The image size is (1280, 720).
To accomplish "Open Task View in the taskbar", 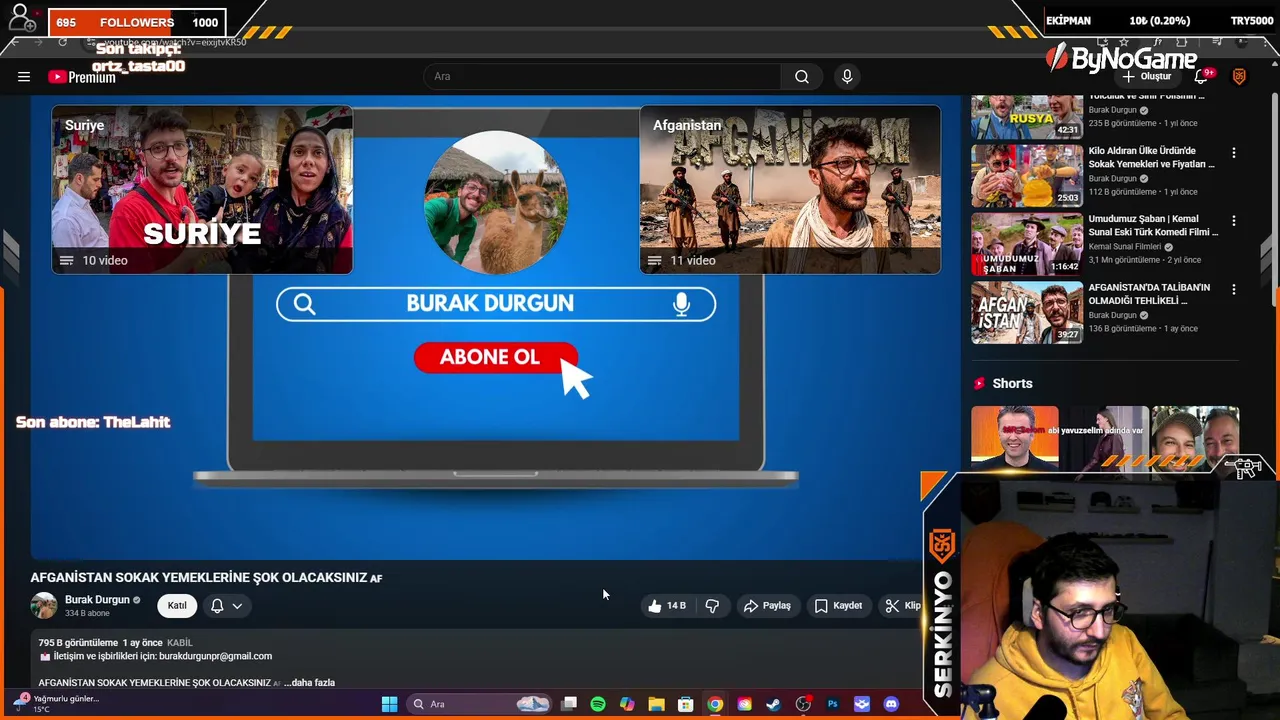I will coord(569,704).
